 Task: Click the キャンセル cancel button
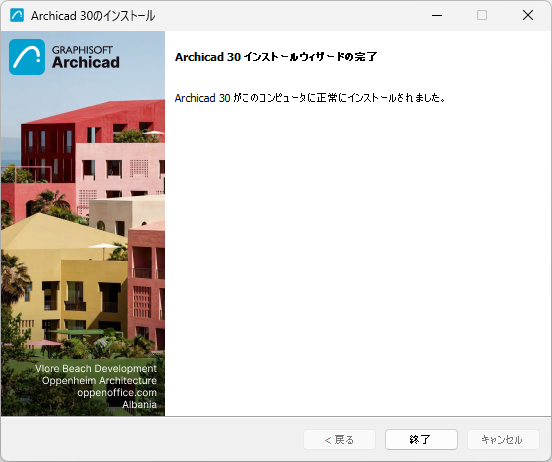(x=503, y=439)
